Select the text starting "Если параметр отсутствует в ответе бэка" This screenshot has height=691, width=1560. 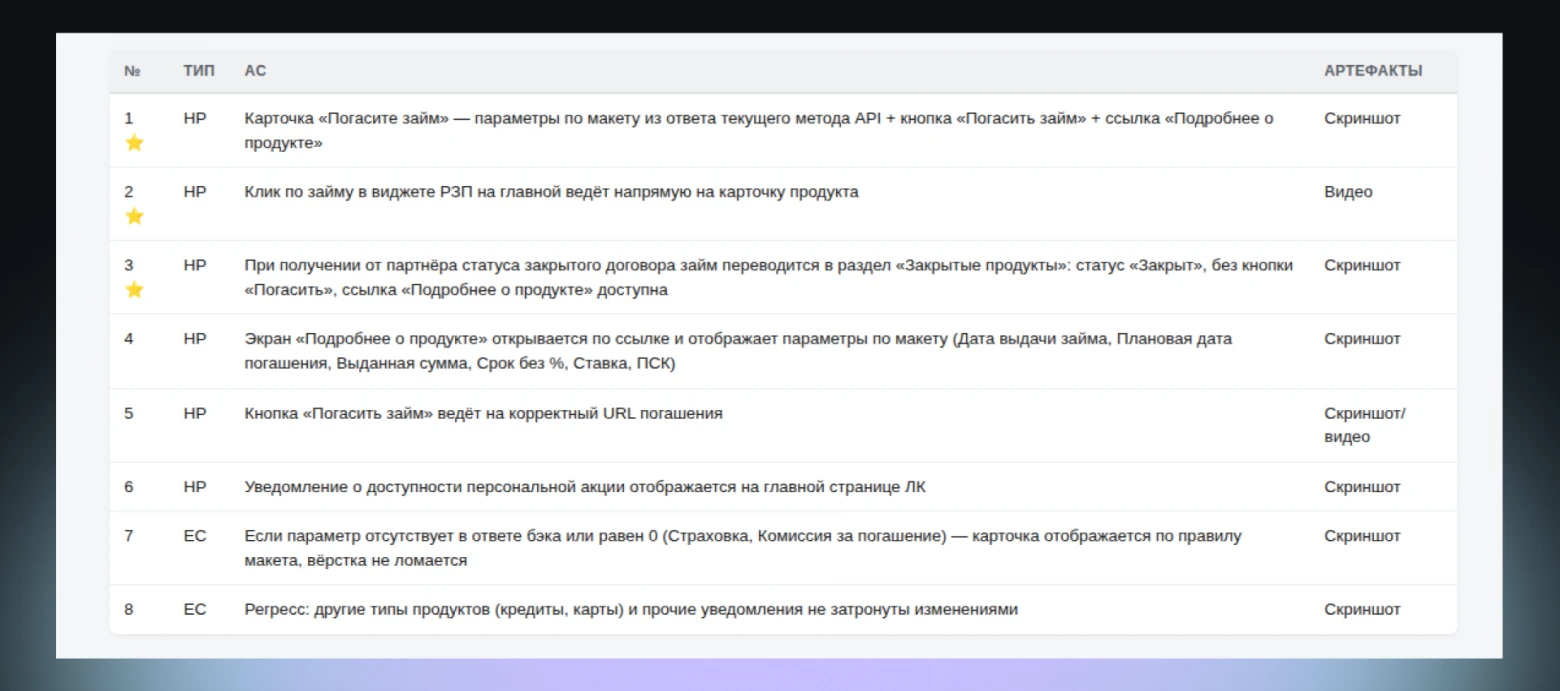point(743,548)
